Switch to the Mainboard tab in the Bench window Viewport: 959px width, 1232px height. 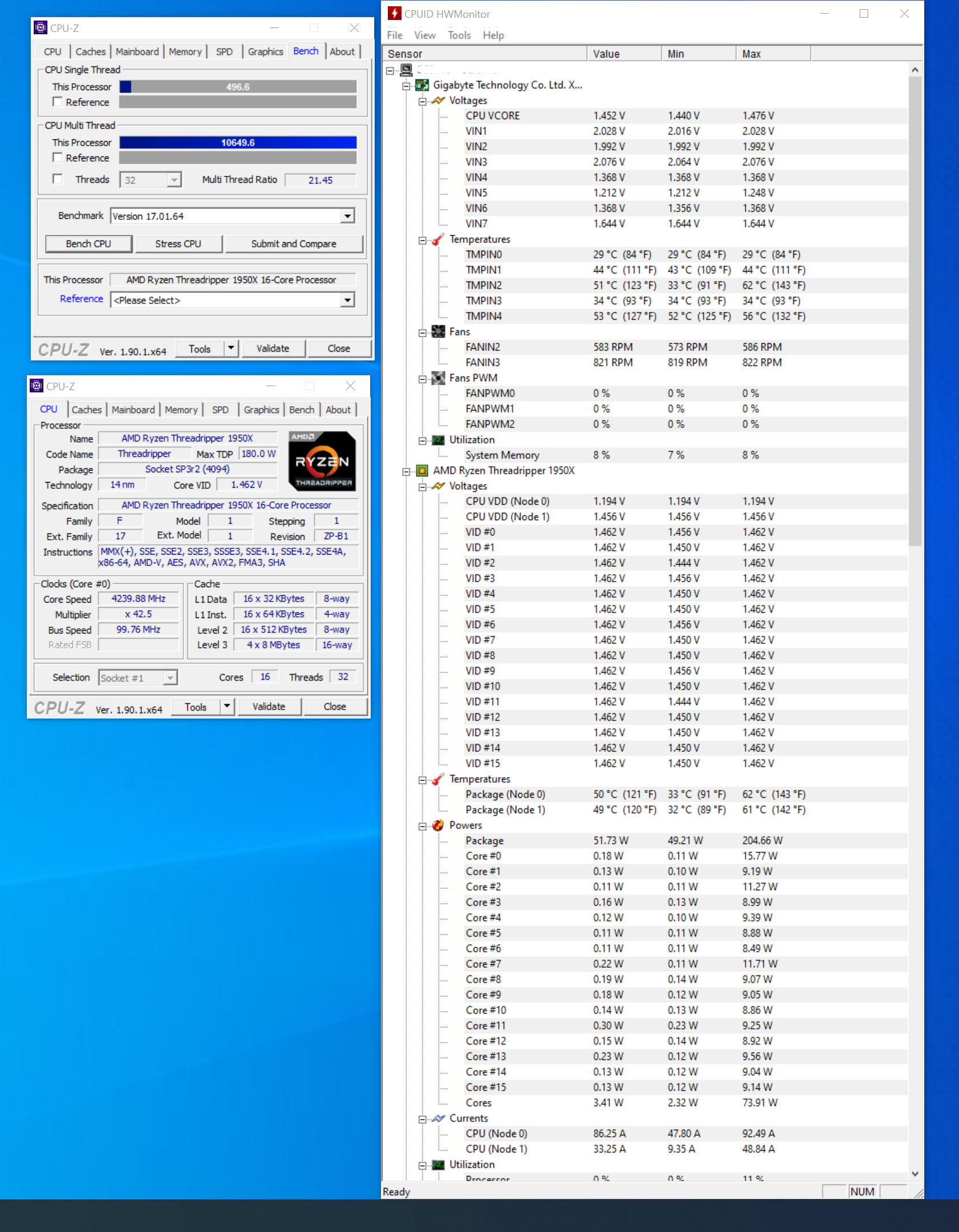point(137,51)
